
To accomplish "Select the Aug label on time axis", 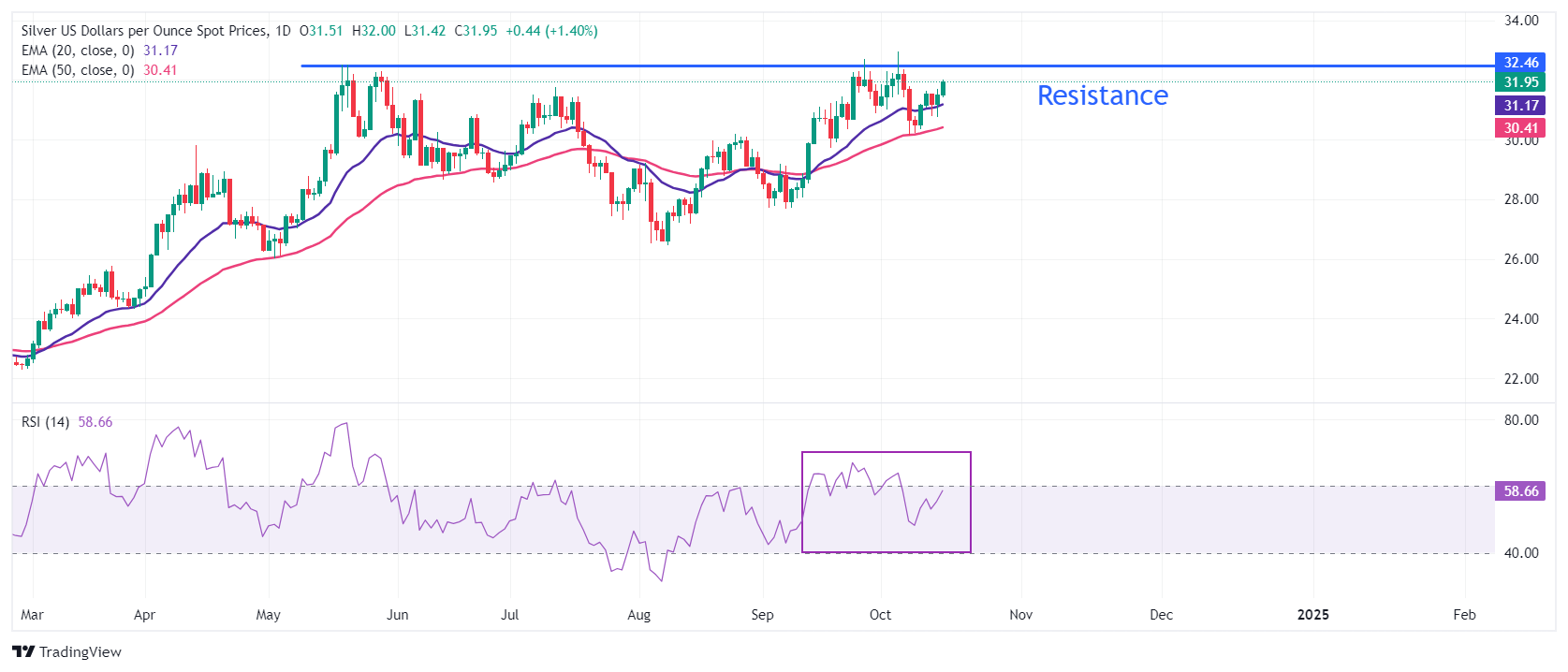I will [x=638, y=615].
